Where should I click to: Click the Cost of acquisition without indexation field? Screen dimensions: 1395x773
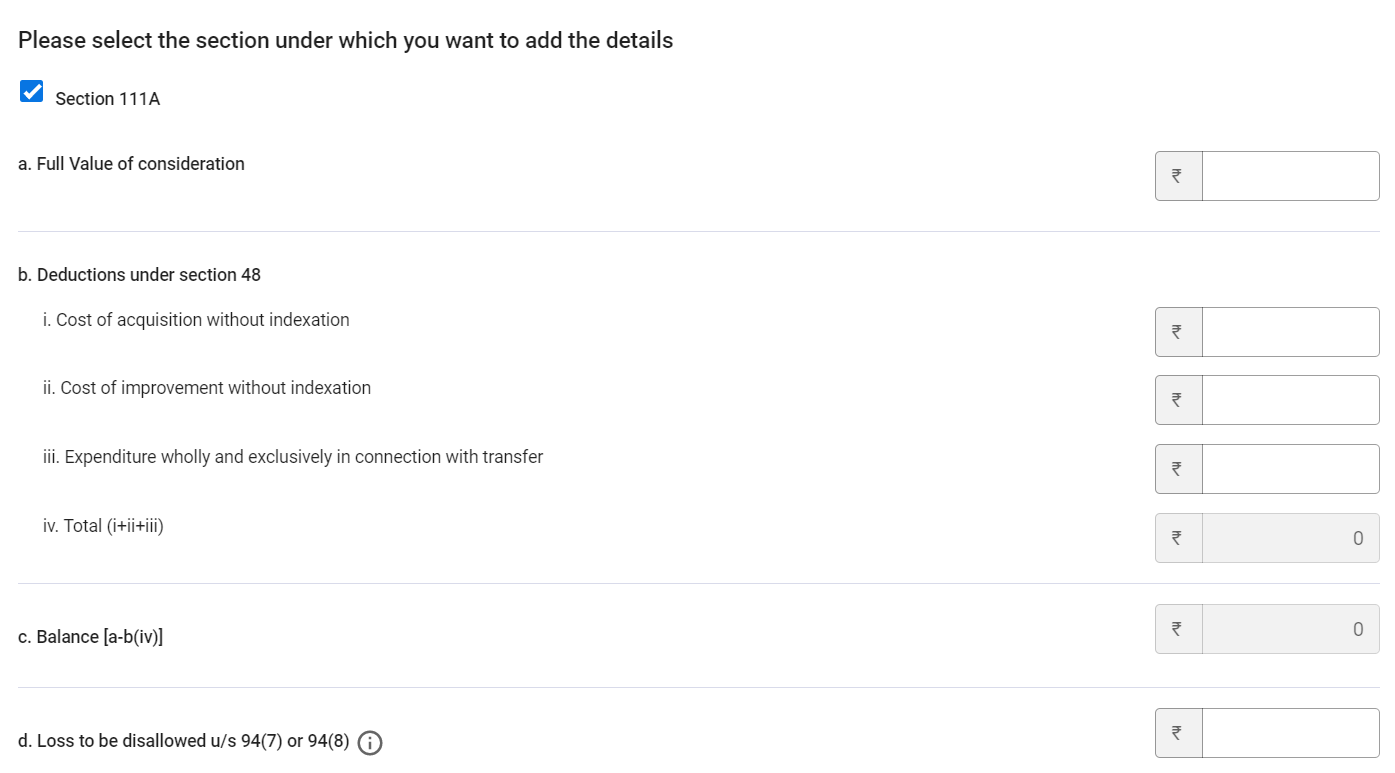point(1290,331)
